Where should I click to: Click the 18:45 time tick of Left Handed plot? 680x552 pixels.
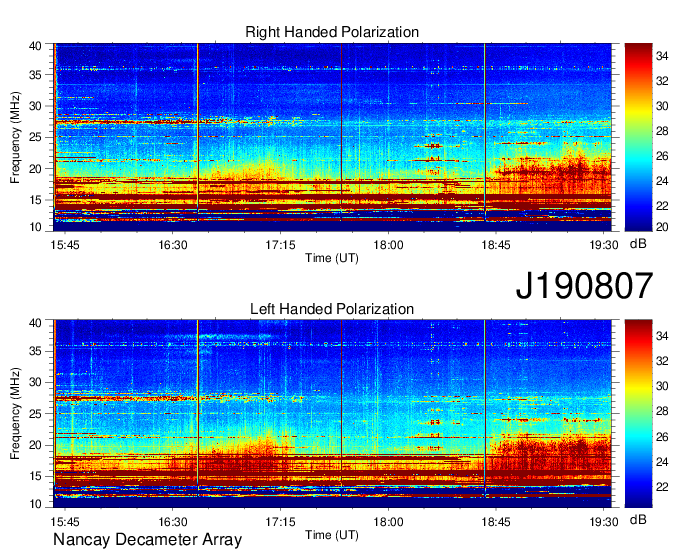[496, 522]
